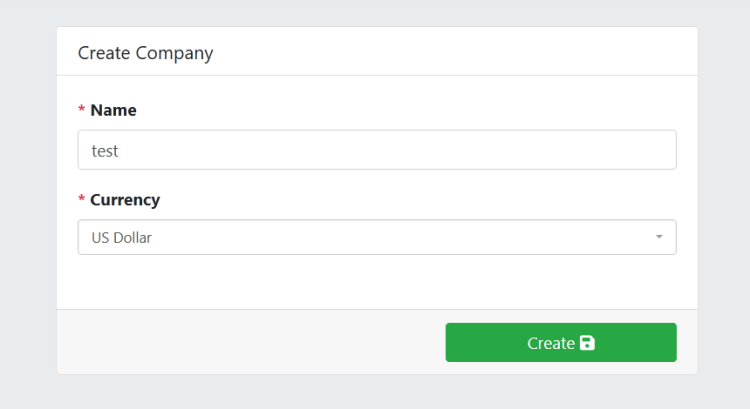This screenshot has width=750, height=409.
Task: Click the Name field label
Action: [113, 110]
